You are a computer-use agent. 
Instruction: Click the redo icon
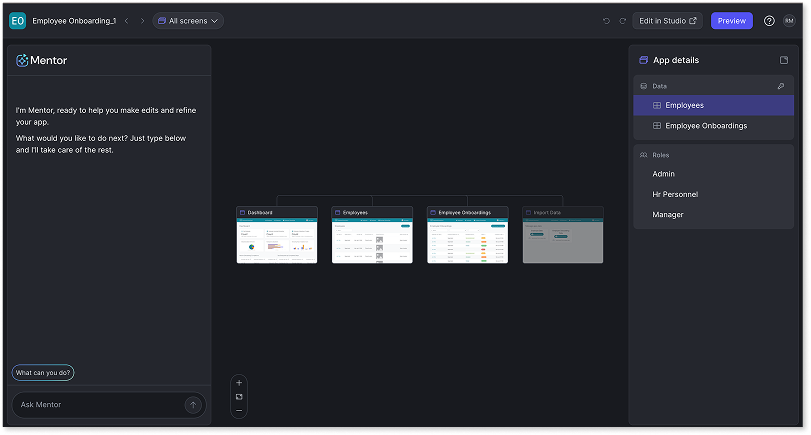[622, 21]
